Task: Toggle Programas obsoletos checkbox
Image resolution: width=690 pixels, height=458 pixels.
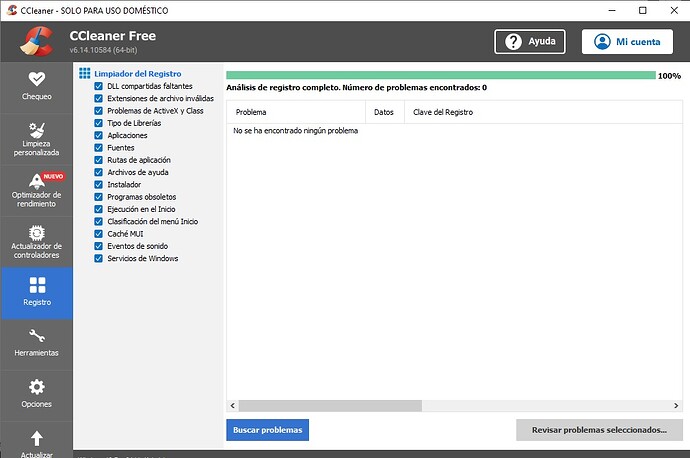Action: tap(99, 197)
